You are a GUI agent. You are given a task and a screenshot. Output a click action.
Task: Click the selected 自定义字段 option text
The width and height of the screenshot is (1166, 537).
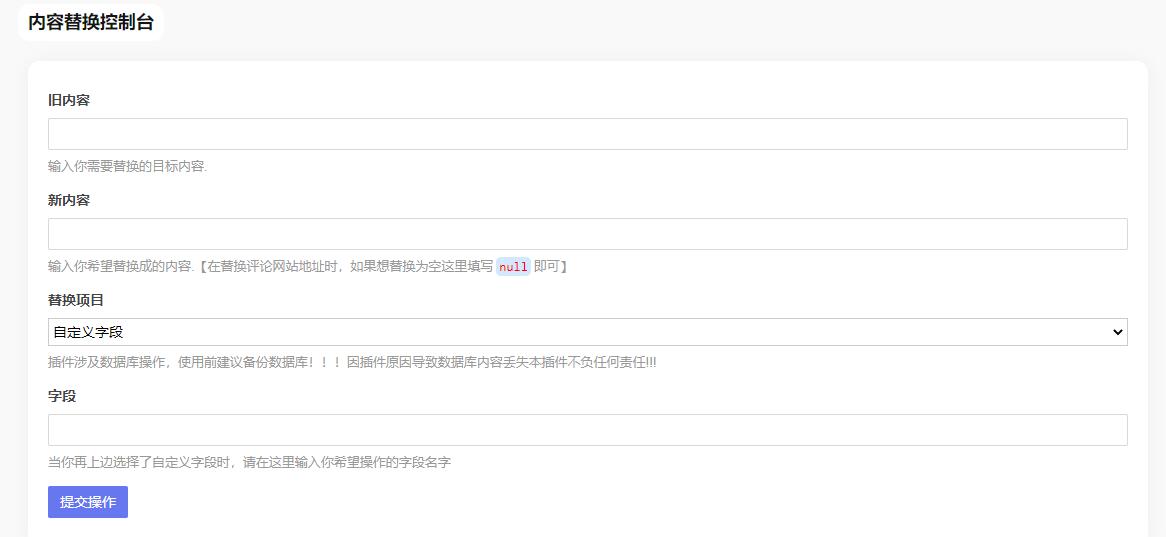click(88, 332)
